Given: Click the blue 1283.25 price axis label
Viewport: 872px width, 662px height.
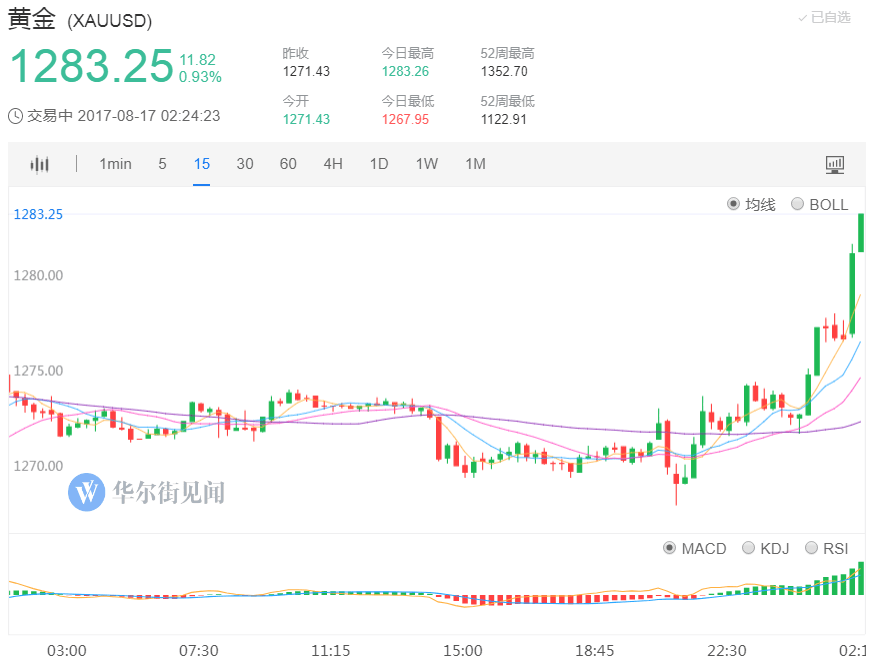Looking at the screenshot, I should (x=38, y=214).
